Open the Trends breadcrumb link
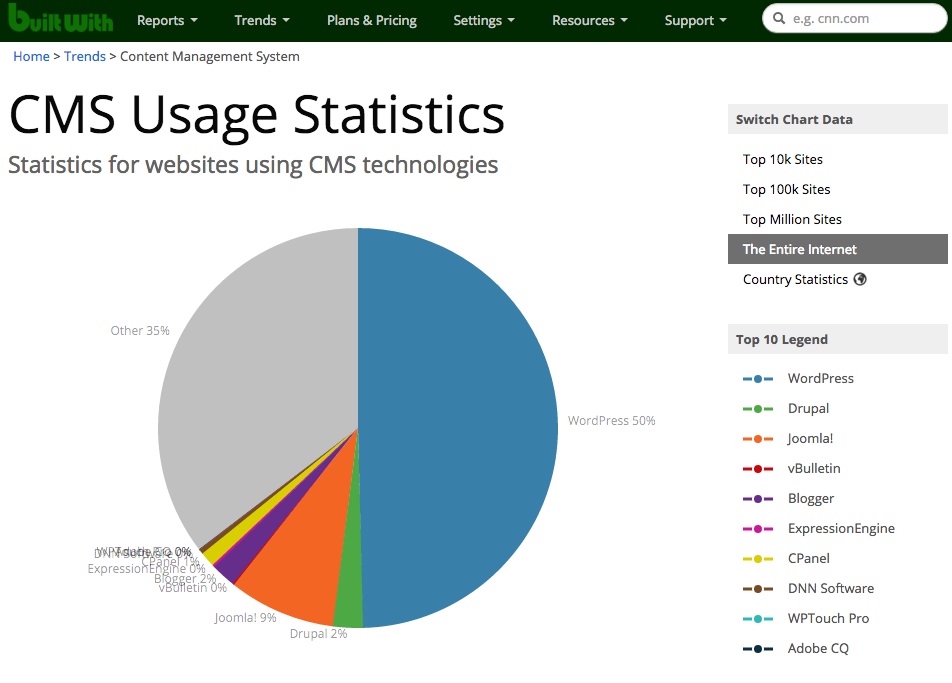Viewport: 952px width, 683px height. pyautogui.click(x=85, y=56)
